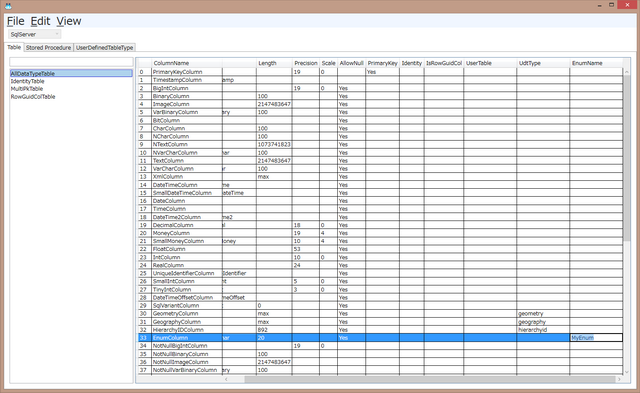This screenshot has width=640, height=393.
Task: Select row header number 0
Action: pyautogui.click(x=144, y=72)
